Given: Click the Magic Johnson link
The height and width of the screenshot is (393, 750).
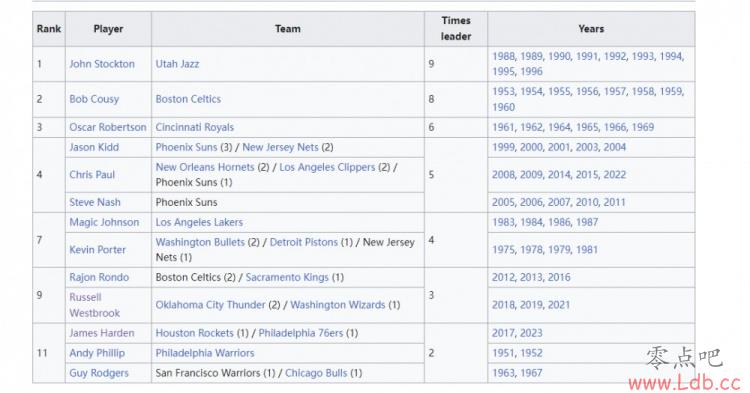Looking at the screenshot, I should (104, 222).
